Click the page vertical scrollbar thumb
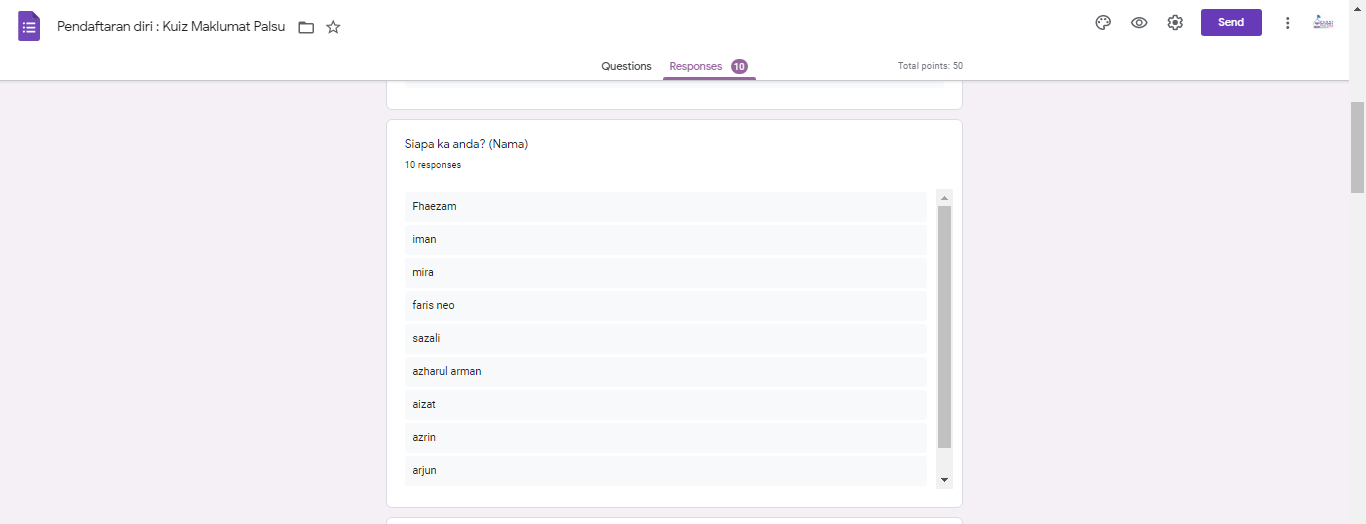Viewport: 1366px width, 524px height. [x=1357, y=147]
